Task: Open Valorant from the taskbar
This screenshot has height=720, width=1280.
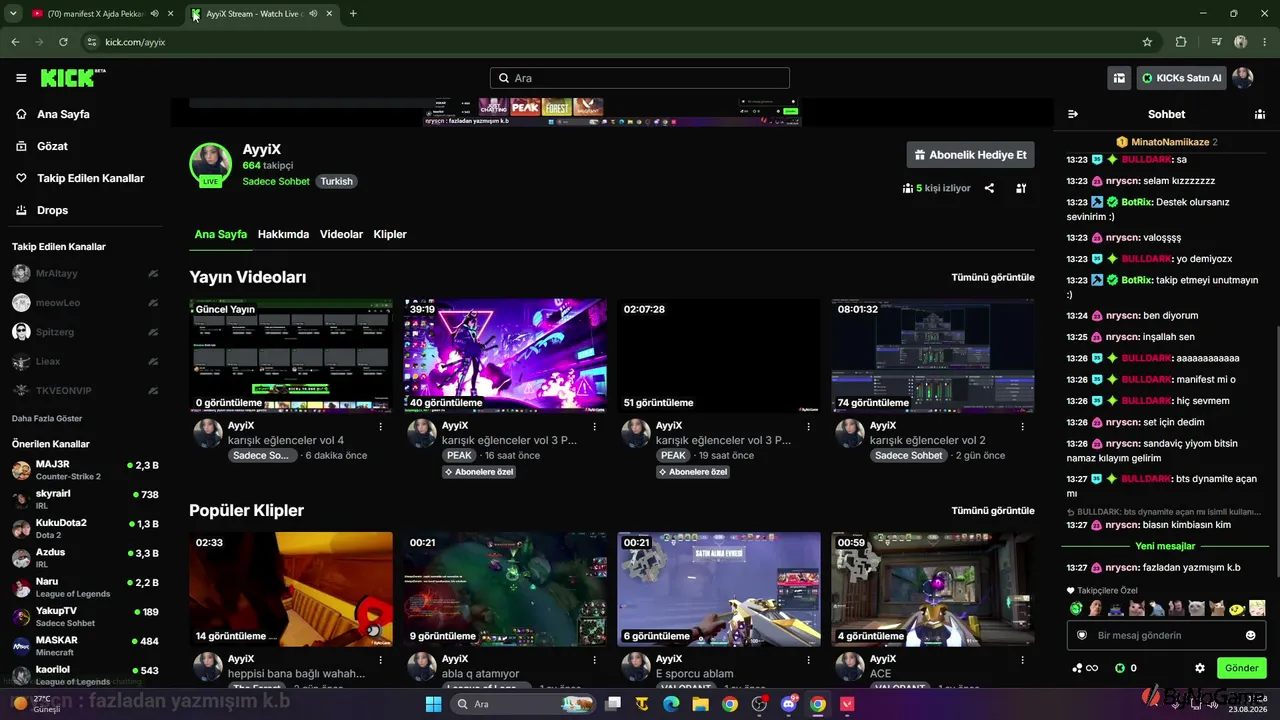Action: click(848, 704)
